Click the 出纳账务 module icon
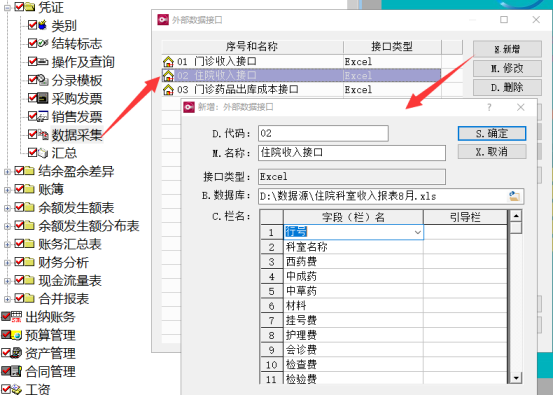Image resolution: width=553 pixels, height=395 pixels. pos(17,317)
